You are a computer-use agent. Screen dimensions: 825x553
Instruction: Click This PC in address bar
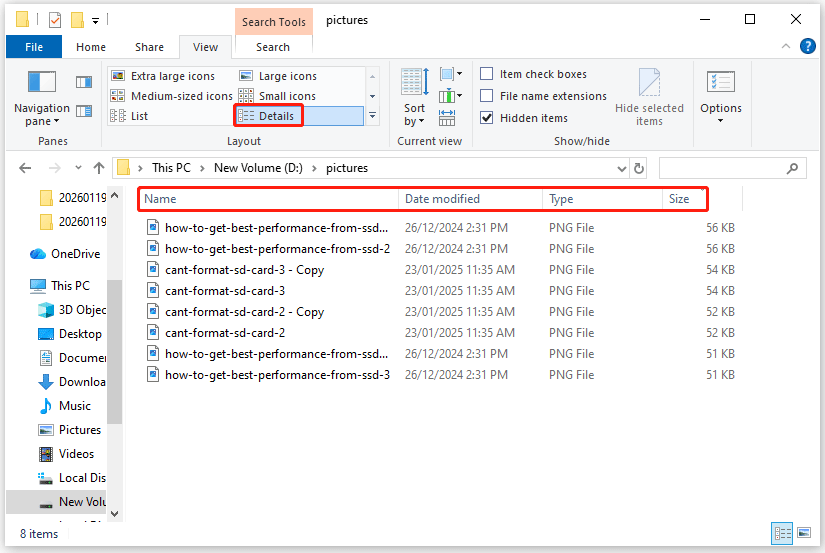point(171,168)
